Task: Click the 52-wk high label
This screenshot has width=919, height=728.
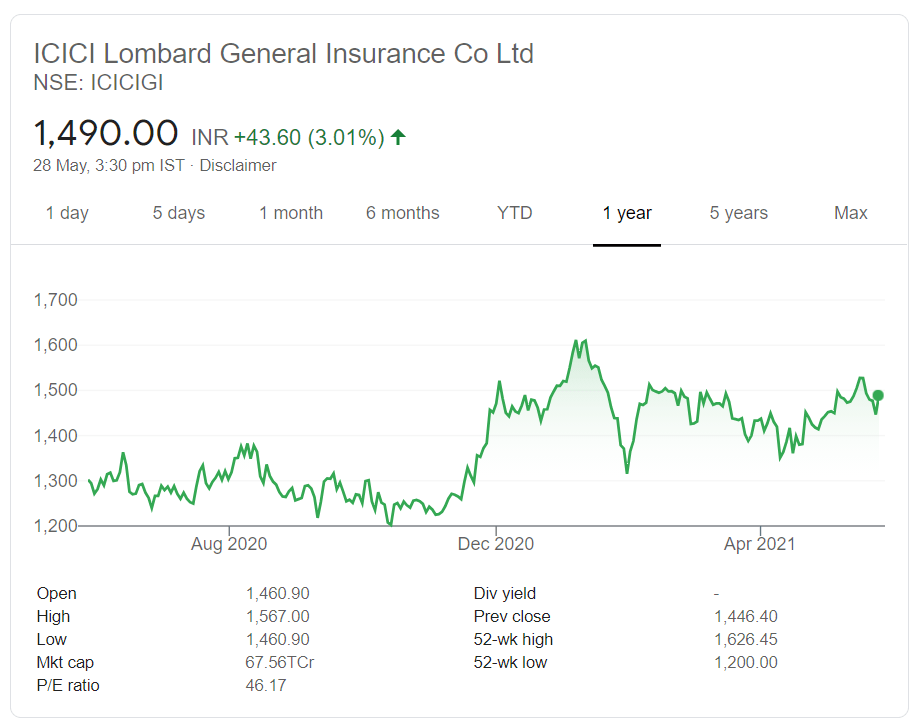Action: click(x=513, y=639)
